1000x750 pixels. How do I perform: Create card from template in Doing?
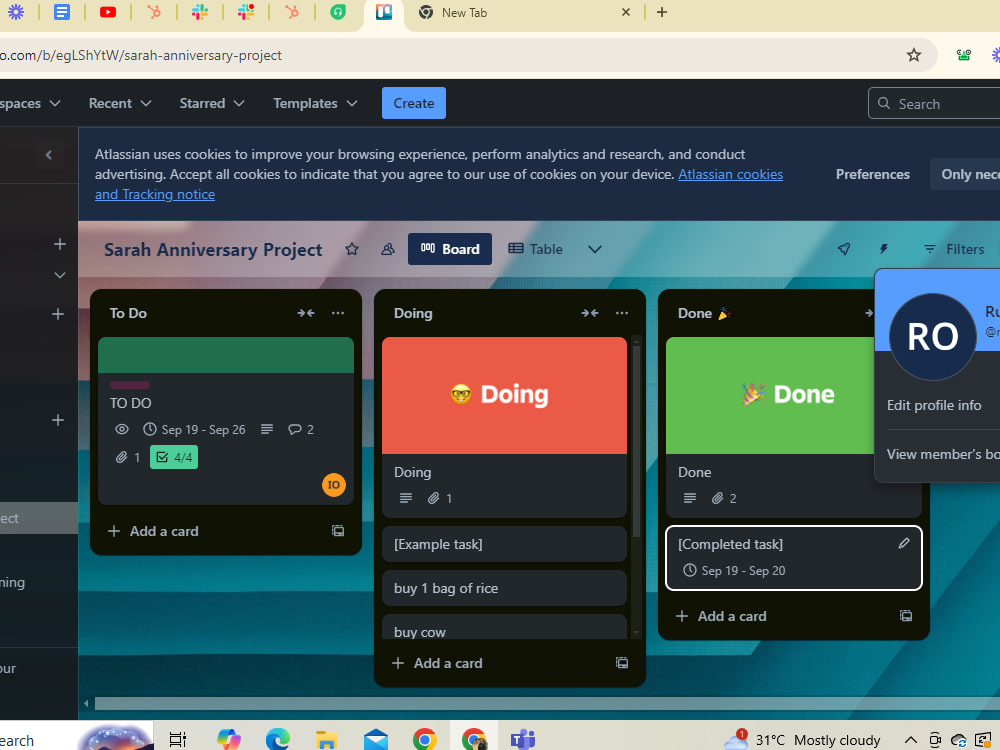tap(622, 663)
